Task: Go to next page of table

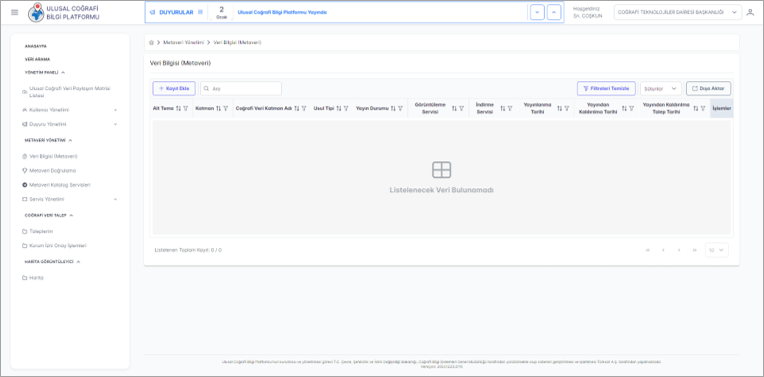Action: click(x=679, y=250)
